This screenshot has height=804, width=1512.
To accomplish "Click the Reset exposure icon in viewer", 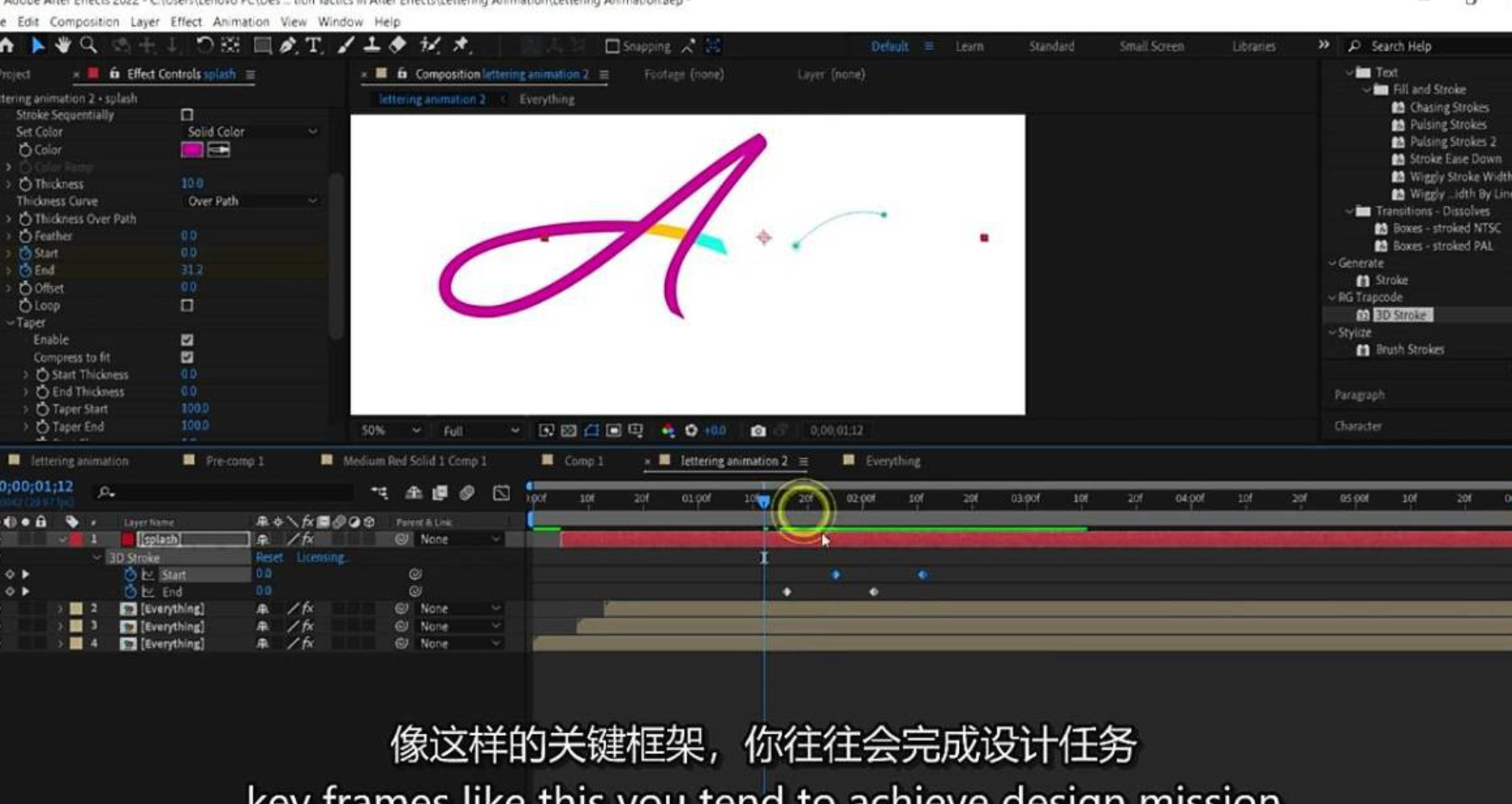I will pos(691,430).
